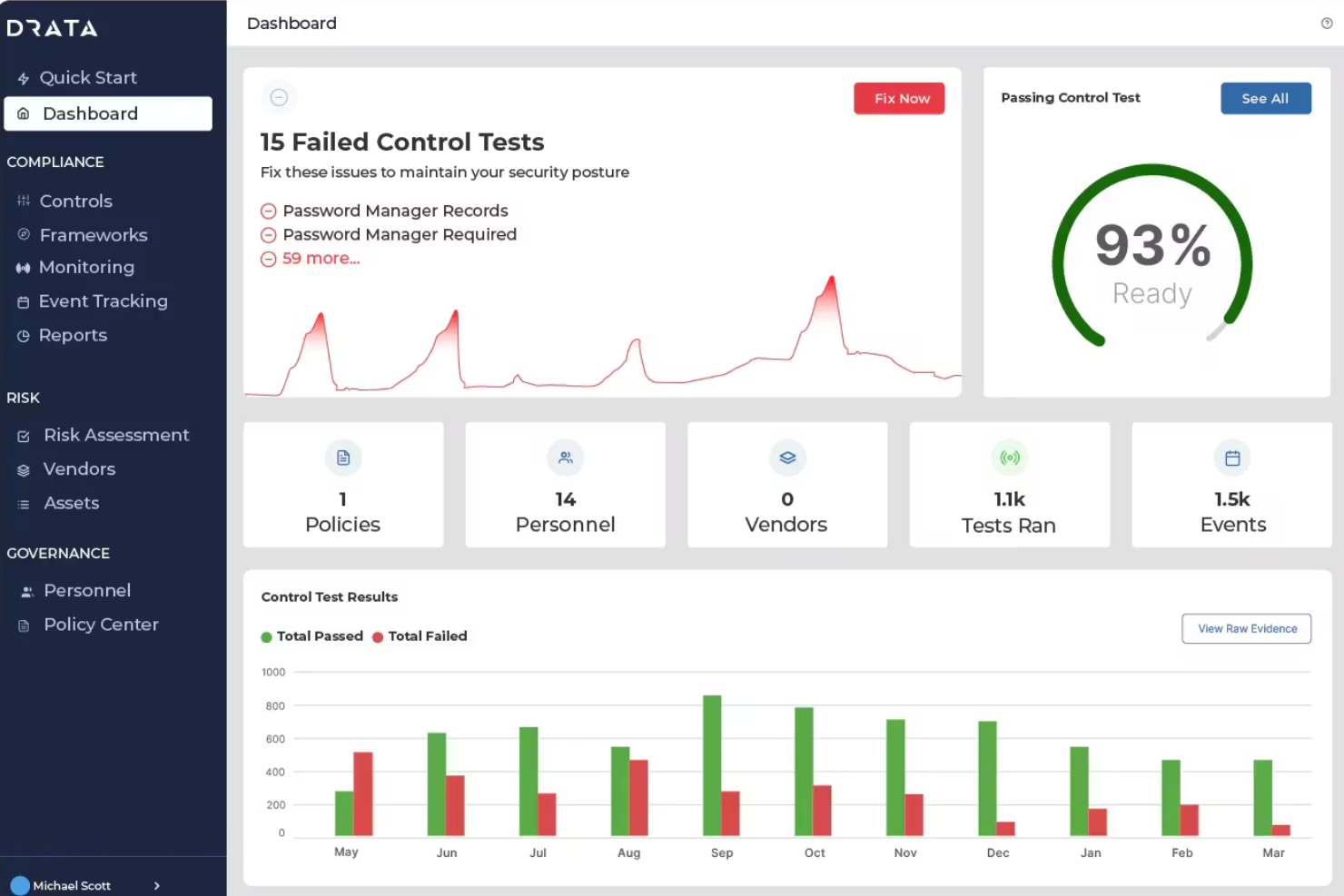The width and height of the screenshot is (1344, 896).
Task: Select Risk Assessment in the sidebar
Action: click(116, 435)
